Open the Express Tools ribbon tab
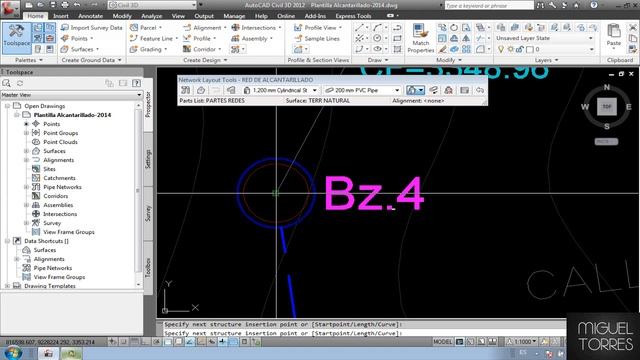Viewport: 640px width, 360px height. (353, 16)
